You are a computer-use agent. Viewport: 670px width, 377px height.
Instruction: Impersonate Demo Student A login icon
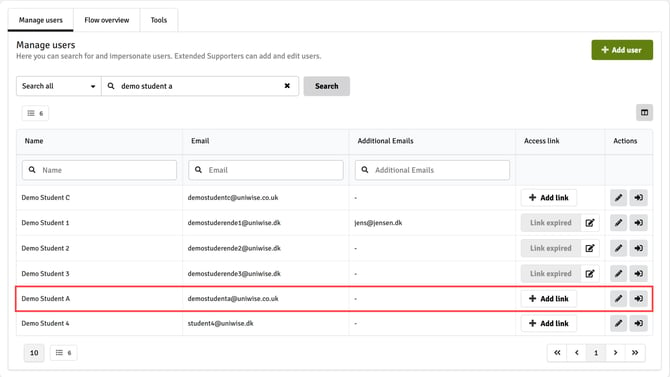tap(638, 298)
